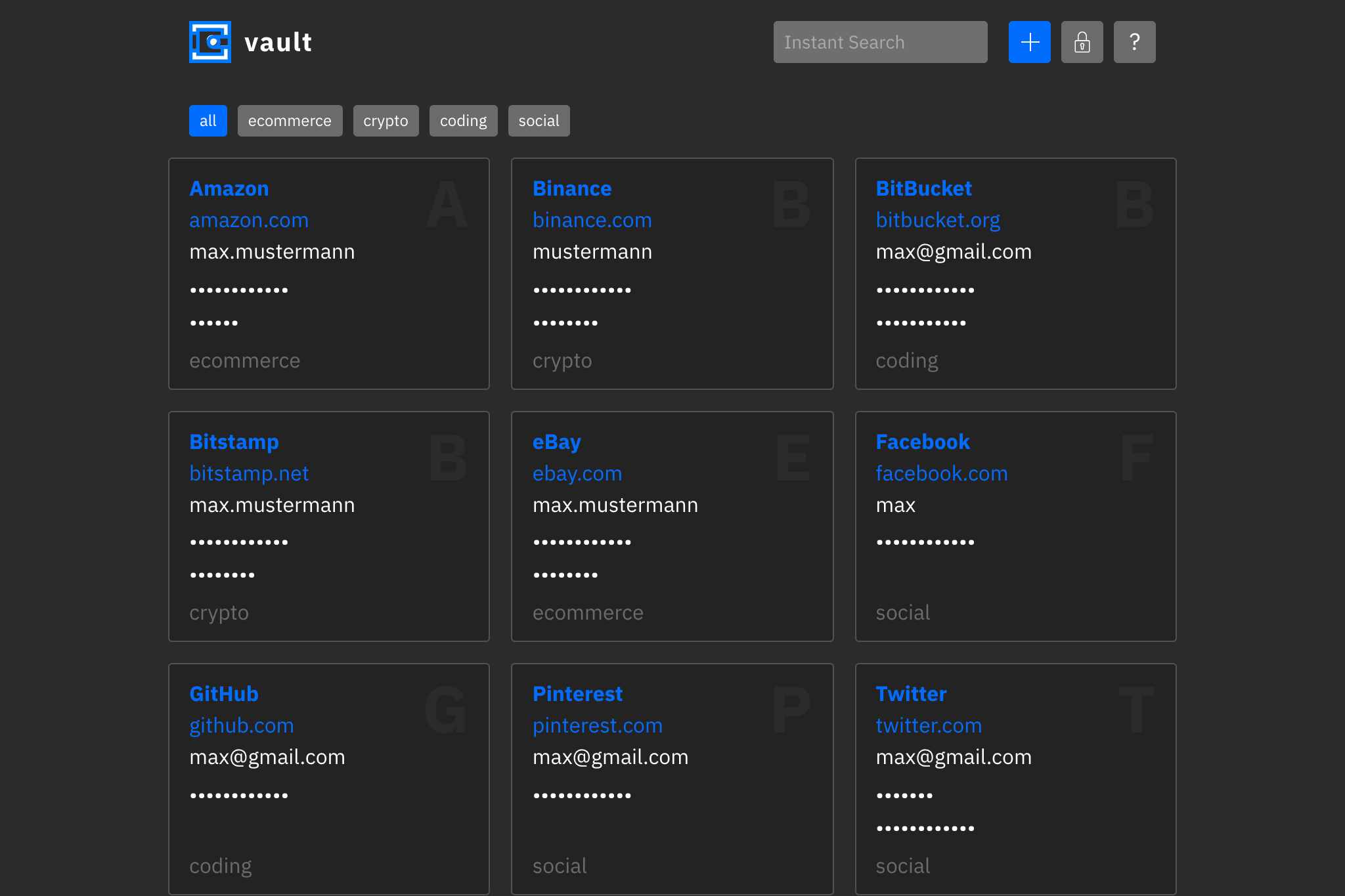Viewport: 1345px width, 896px height.
Task: Show only social entries
Action: [x=539, y=121]
